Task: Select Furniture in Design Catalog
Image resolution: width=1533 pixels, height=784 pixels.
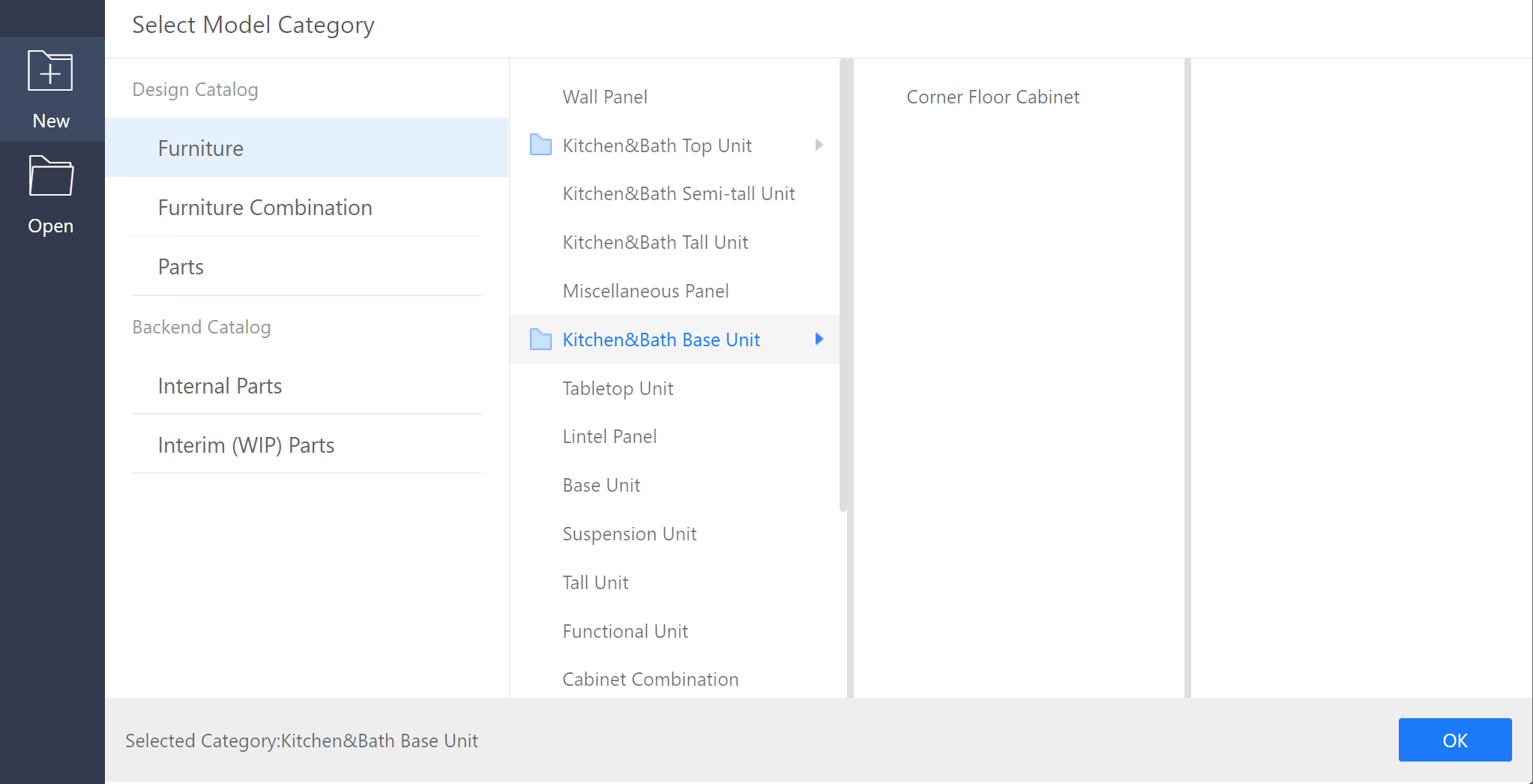Action: coord(201,148)
